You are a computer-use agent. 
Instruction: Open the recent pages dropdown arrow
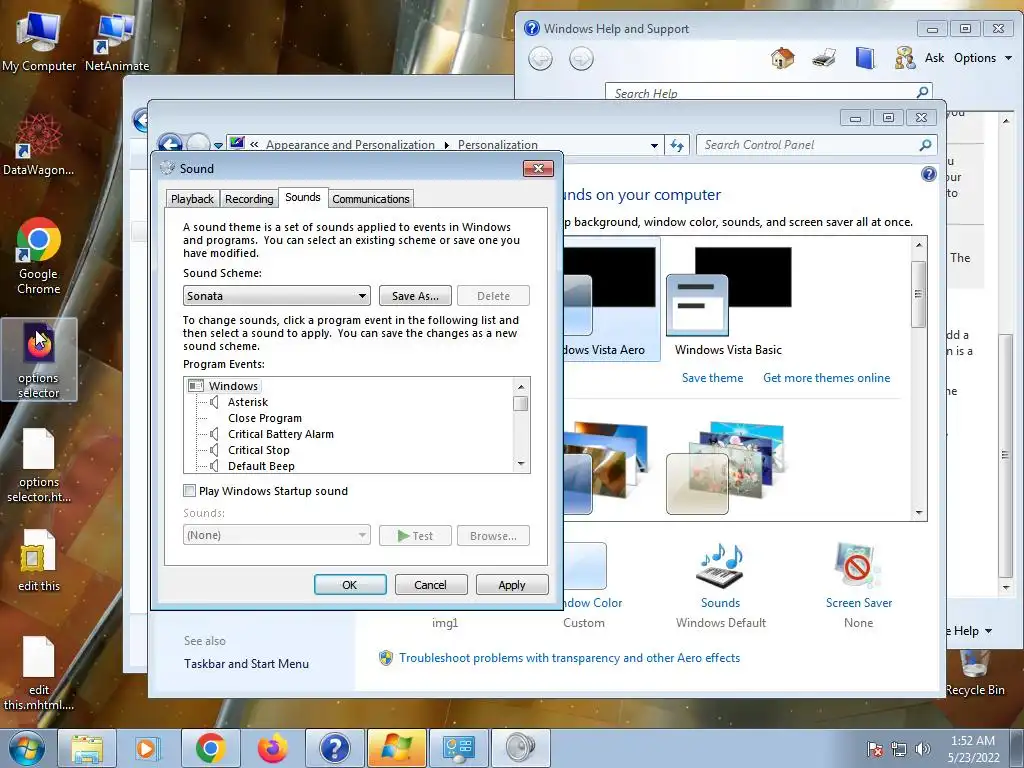click(x=218, y=146)
